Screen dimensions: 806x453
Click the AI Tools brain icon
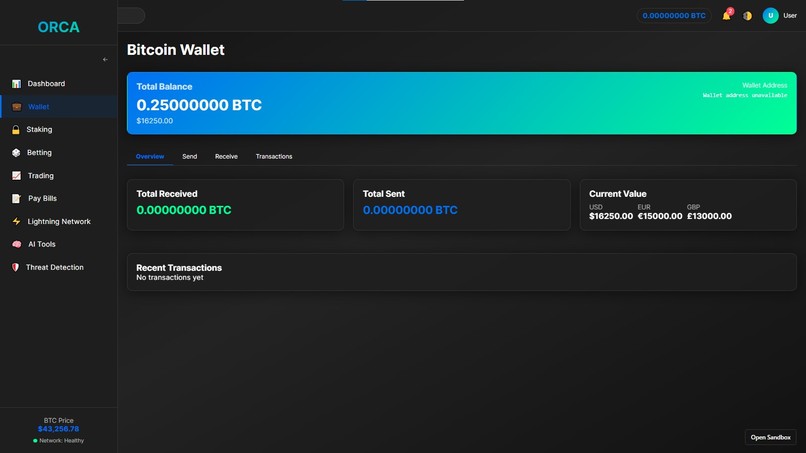[x=16, y=244]
